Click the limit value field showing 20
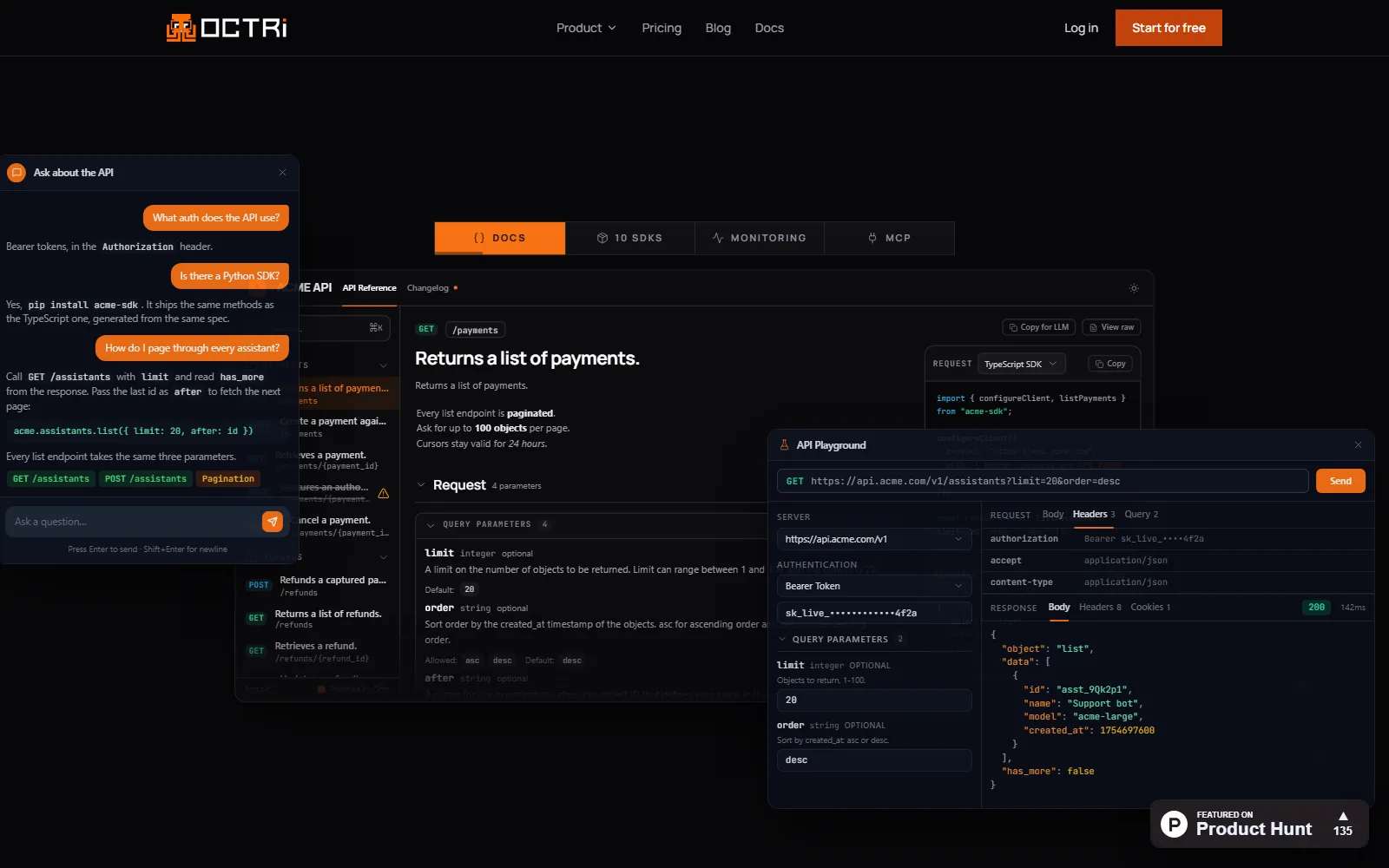The height and width of the screenshot is (868, 1389). pos(874,700)
